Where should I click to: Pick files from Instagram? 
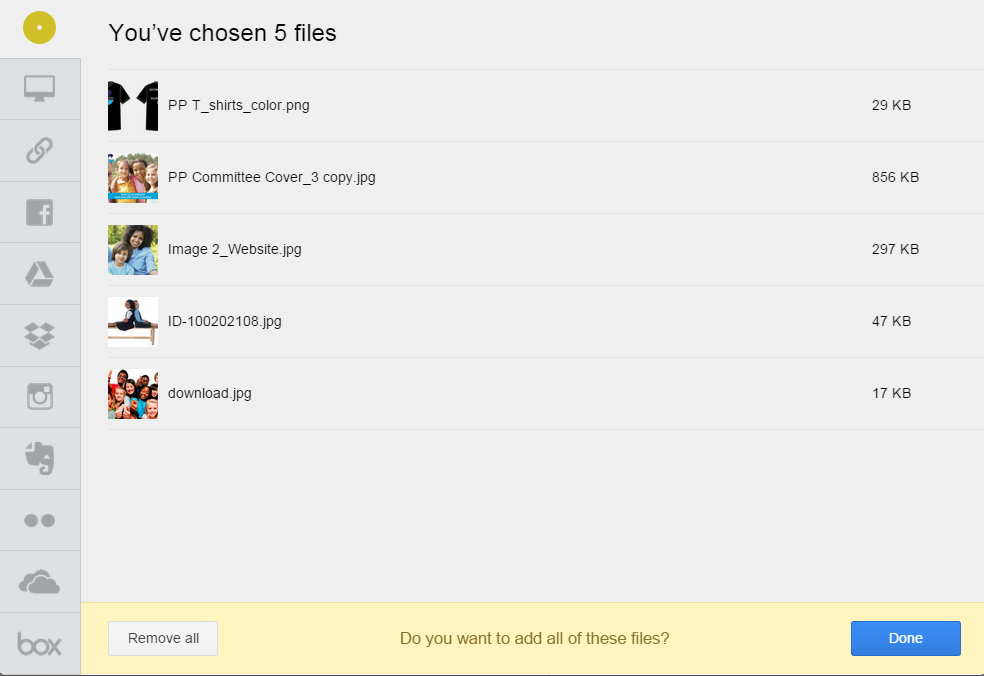click(40, 397)
